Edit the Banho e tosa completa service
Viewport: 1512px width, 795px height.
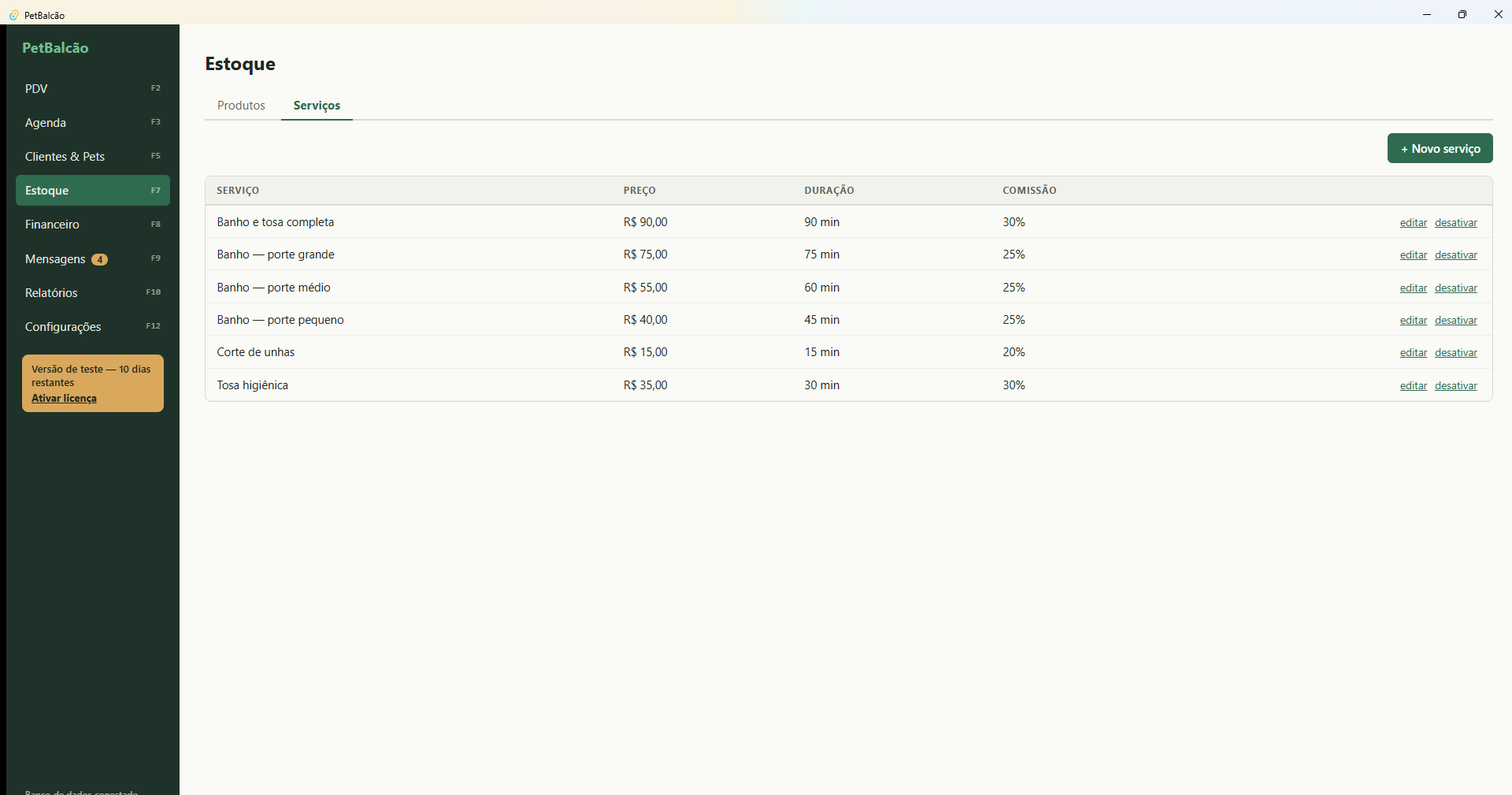[1414, 223]
